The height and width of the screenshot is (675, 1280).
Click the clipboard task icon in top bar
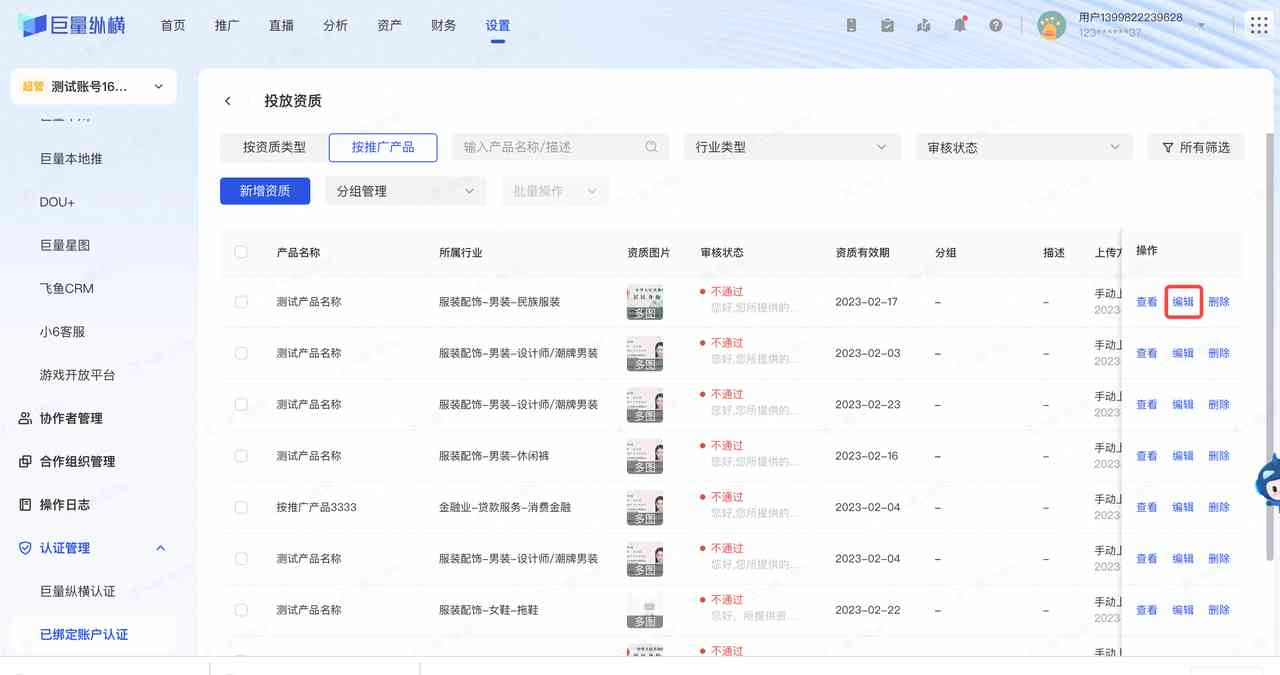click(x=887, y=25)
